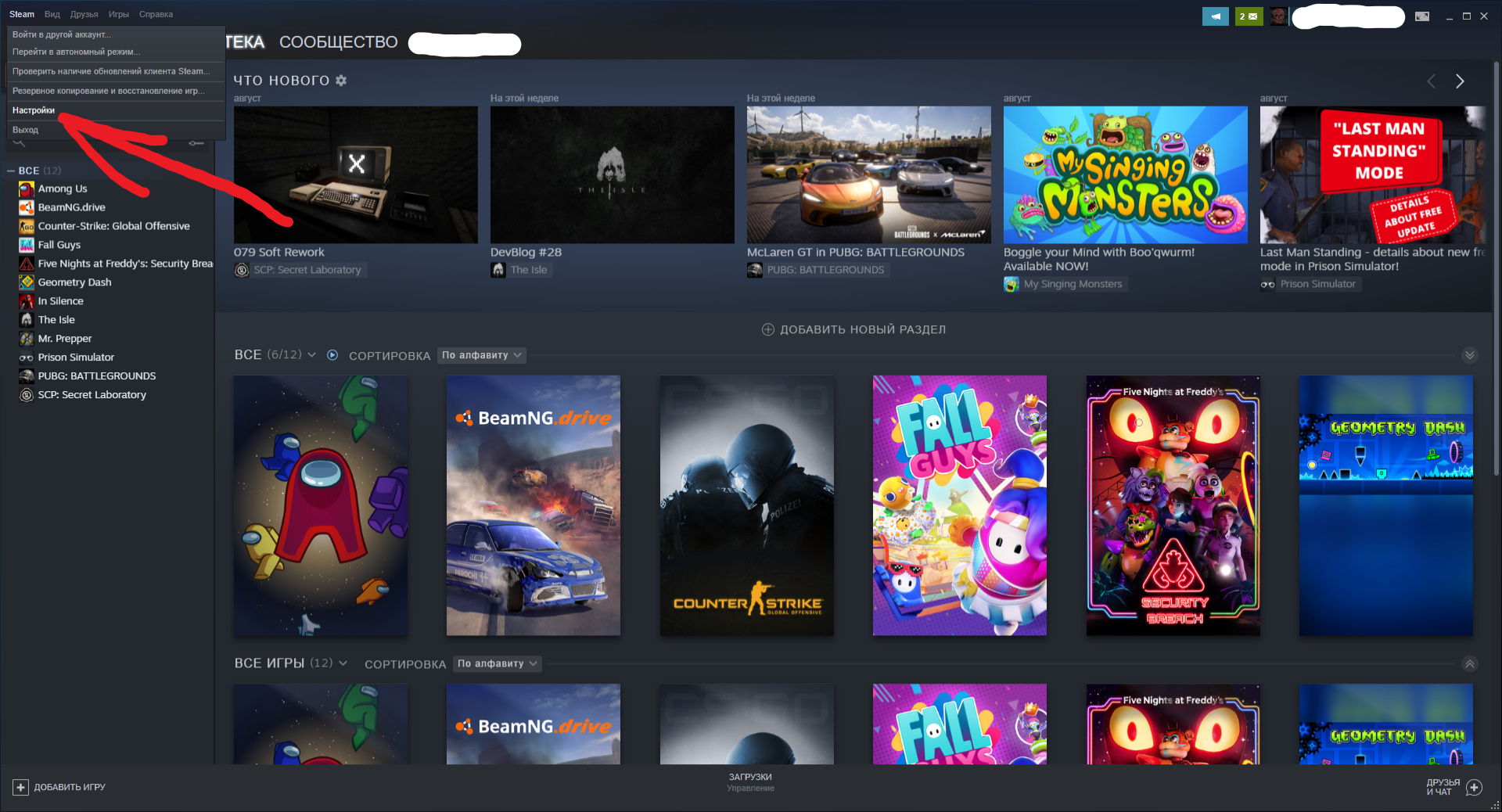Open the Last Man Standing mode news image
Image resolution: width=1502 pixels, height=812 pixels.
1373,174
